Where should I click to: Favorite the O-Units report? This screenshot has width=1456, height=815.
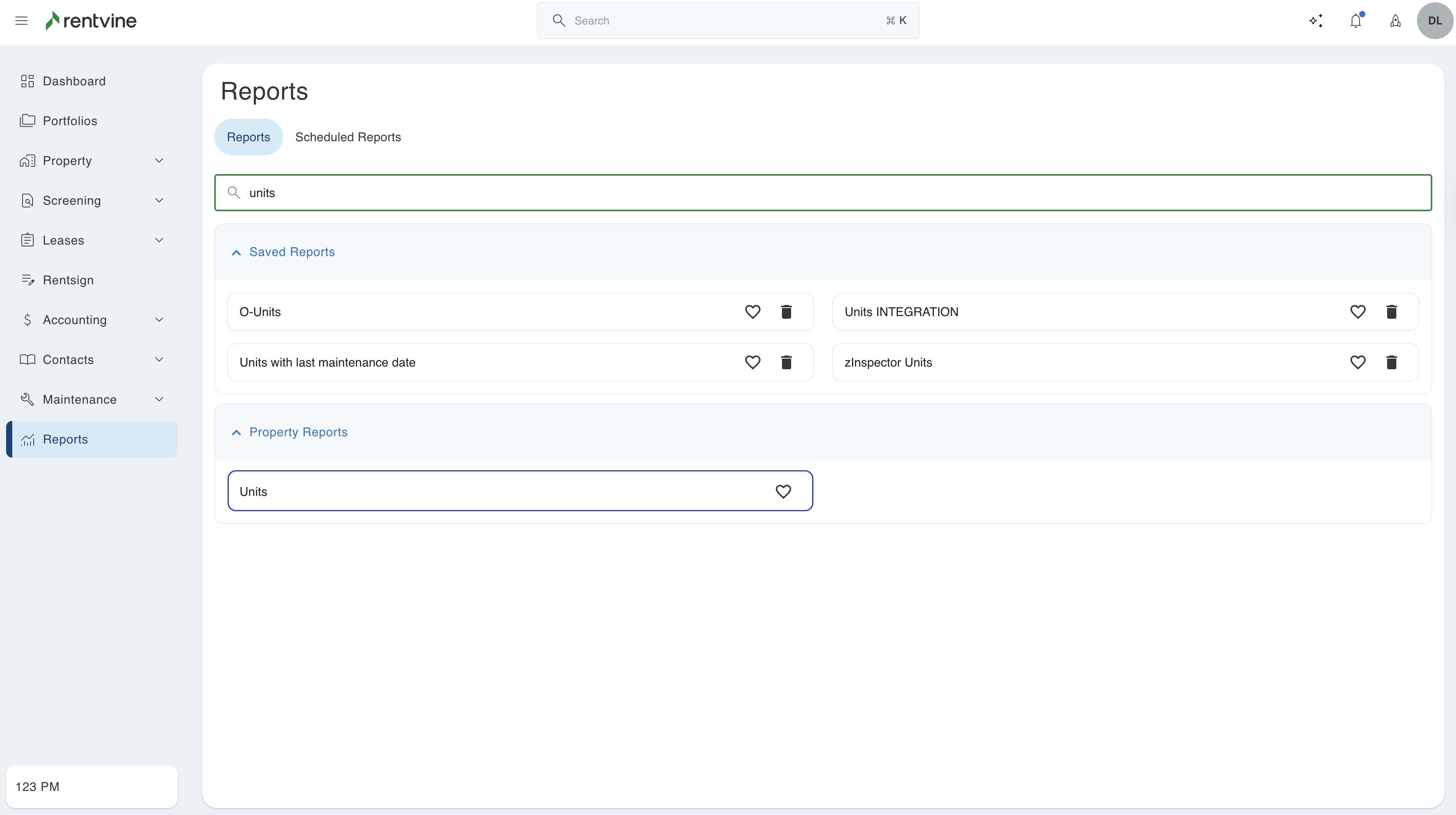[x=752, y=312]
